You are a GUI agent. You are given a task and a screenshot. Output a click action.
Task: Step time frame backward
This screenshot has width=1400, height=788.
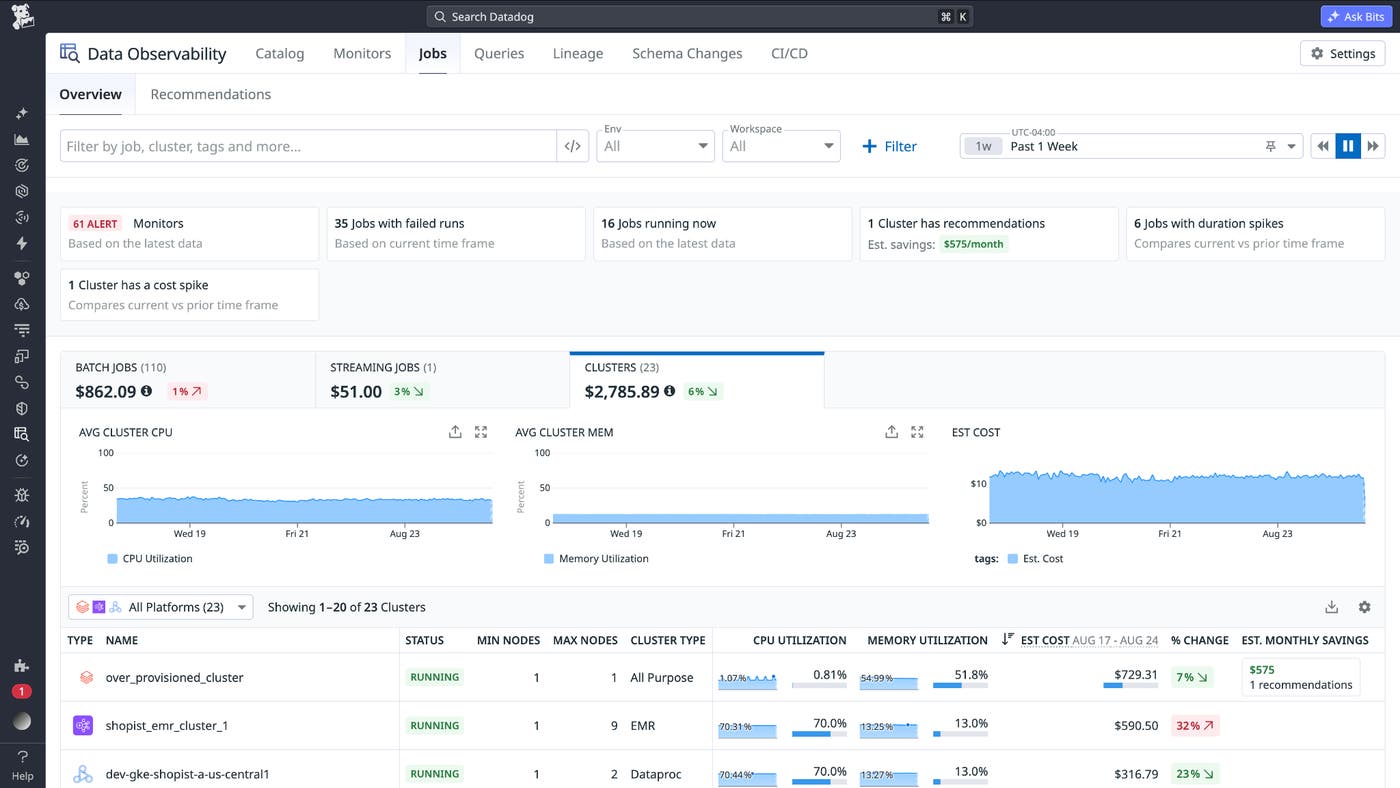[1323, 146]
